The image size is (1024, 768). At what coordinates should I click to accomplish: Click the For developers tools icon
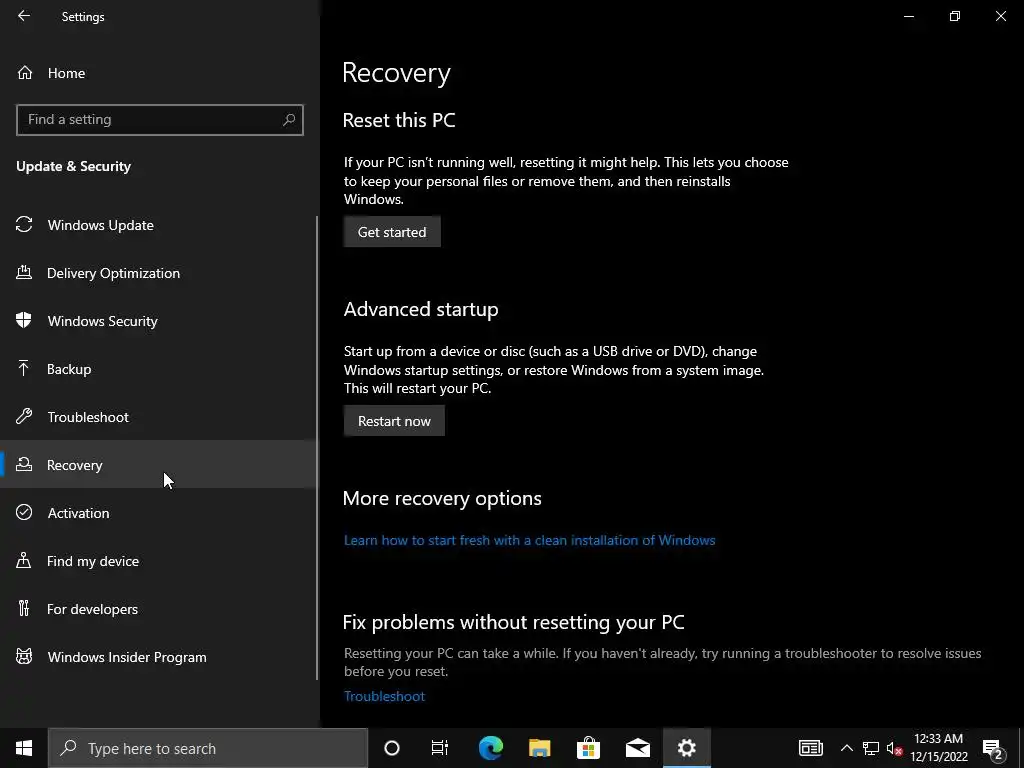click(24, 608)
